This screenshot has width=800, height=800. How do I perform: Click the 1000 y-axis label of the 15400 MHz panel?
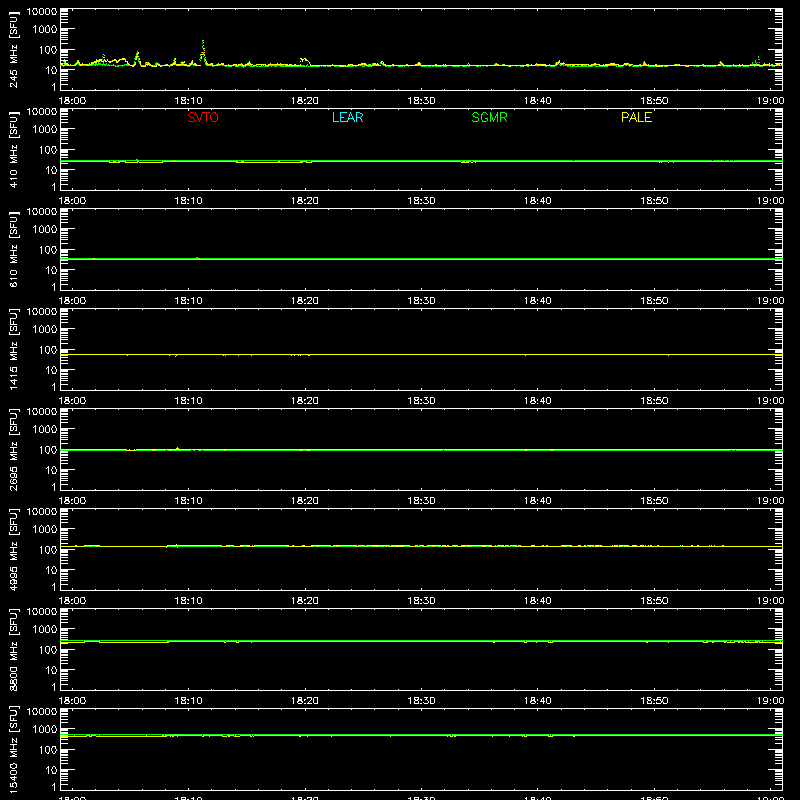click(45, 730)
